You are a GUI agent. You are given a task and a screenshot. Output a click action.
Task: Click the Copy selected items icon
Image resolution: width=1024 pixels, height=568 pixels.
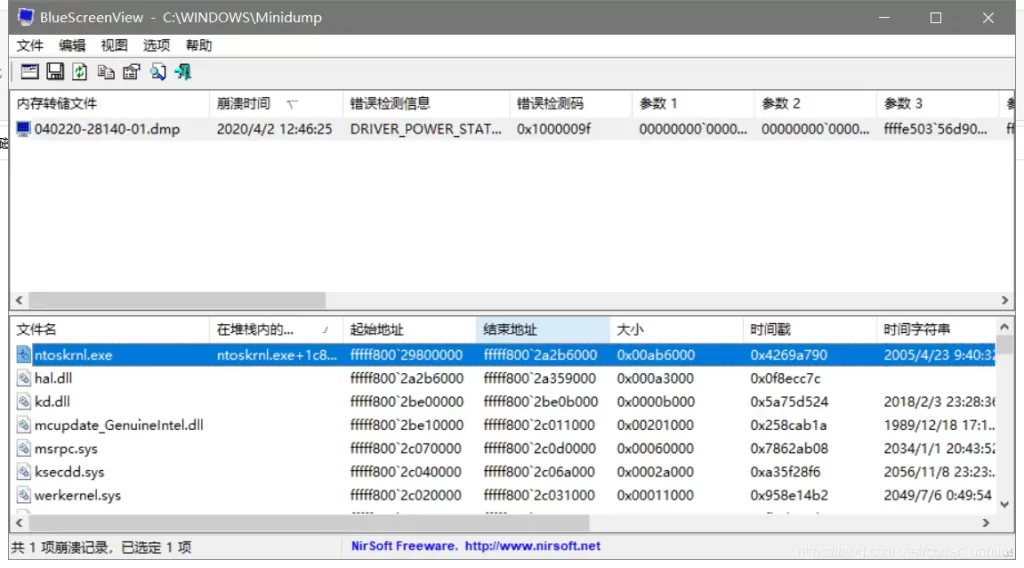coord(106,72)
